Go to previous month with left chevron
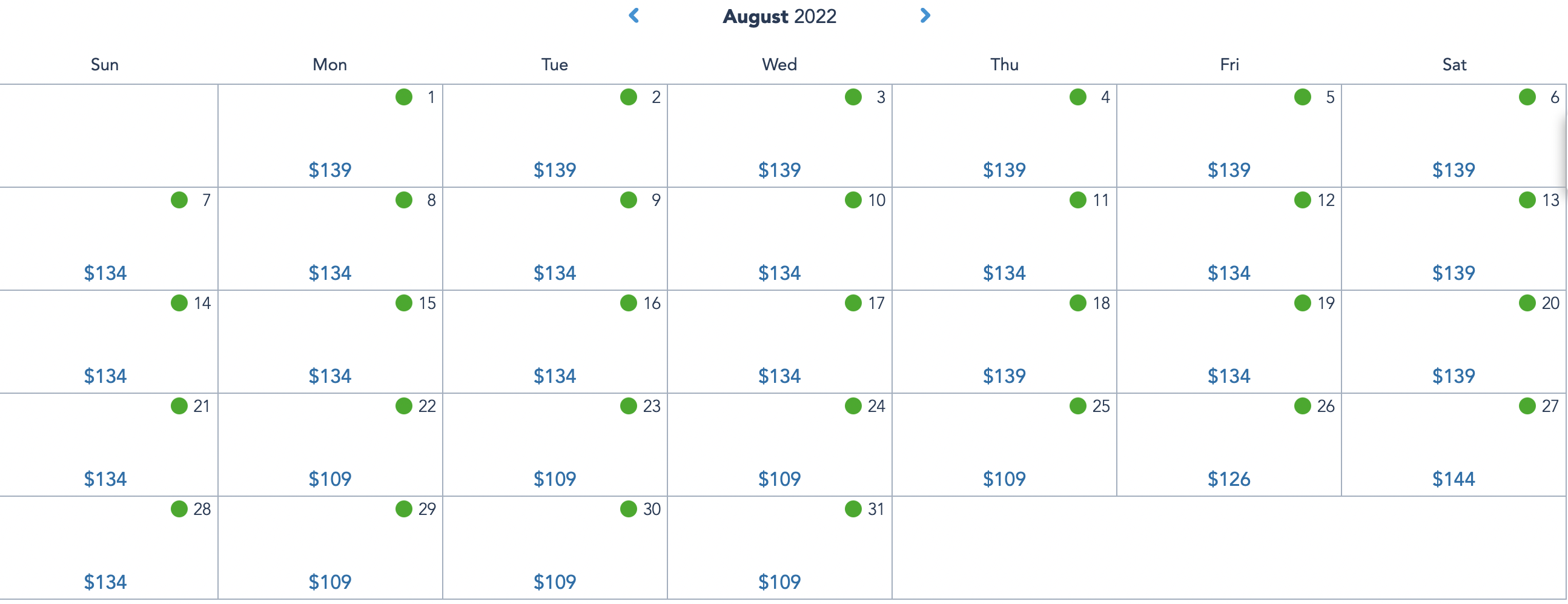Screen dimensions: 1568x604 633,16
